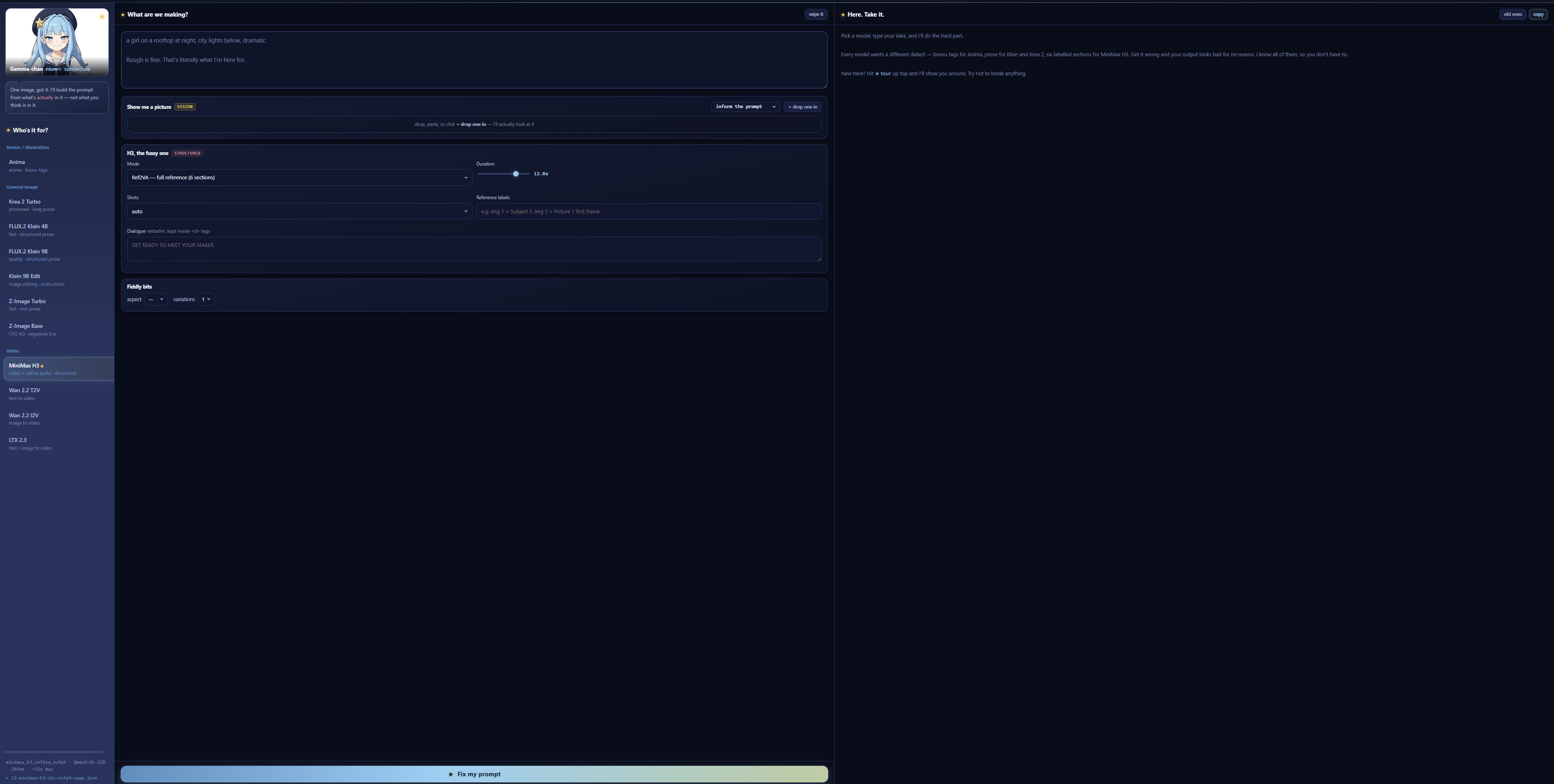Click the copy button in the output panel
This screenshot has width=1554, height=784.
(x=1538, y=15)
